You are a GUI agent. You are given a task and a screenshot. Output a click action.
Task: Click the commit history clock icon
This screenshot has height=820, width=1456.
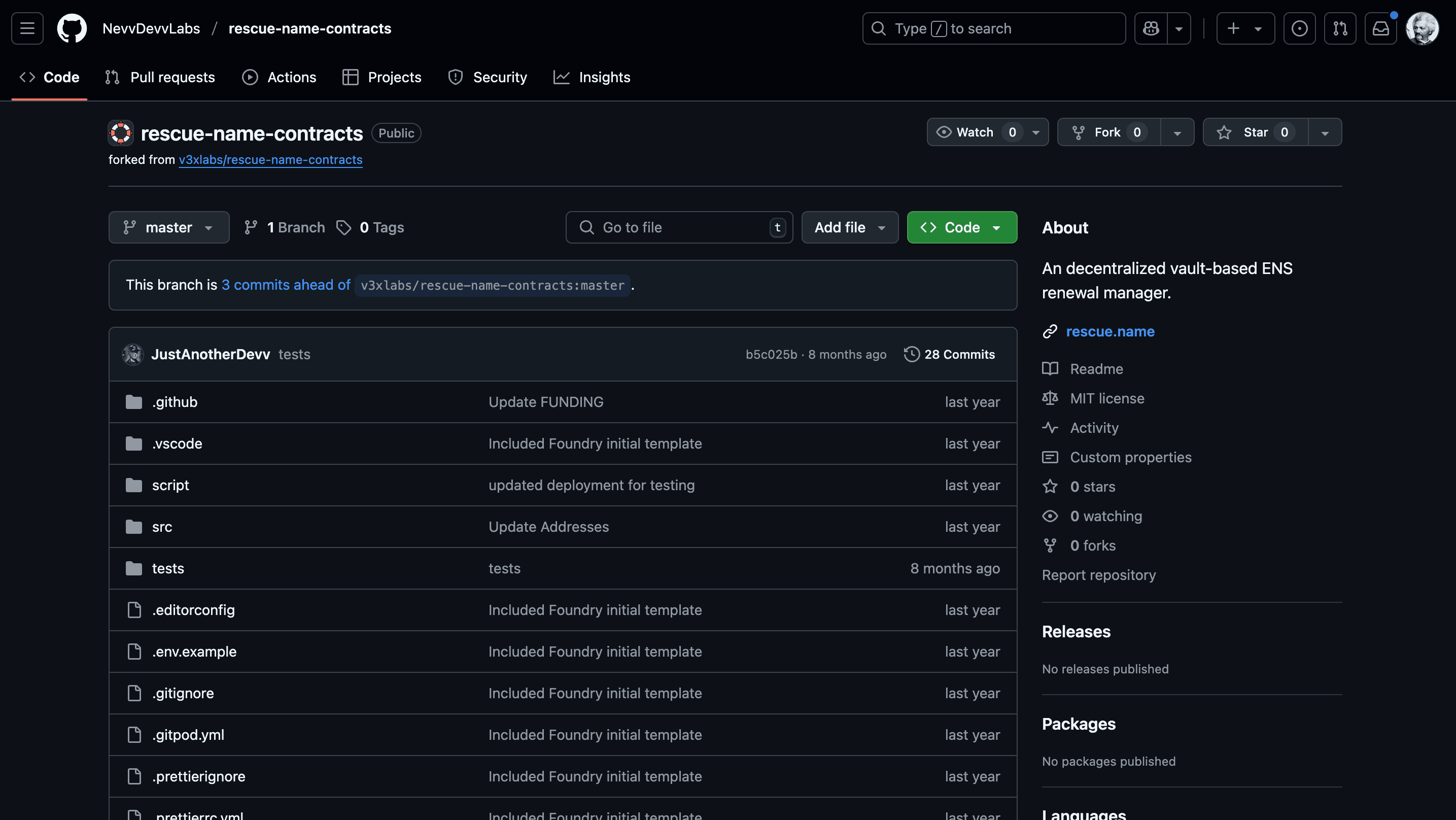[x=911, y=355]
